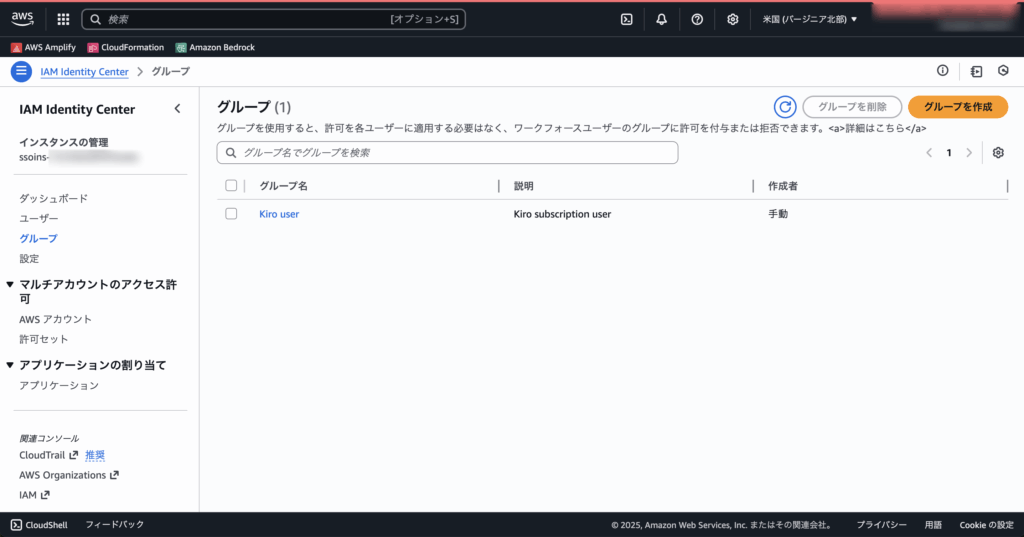This screenshot has width=1024, height=537.
Task: Open the 米国 (バージニア北部) region dropdown
Action: [809, 19]
